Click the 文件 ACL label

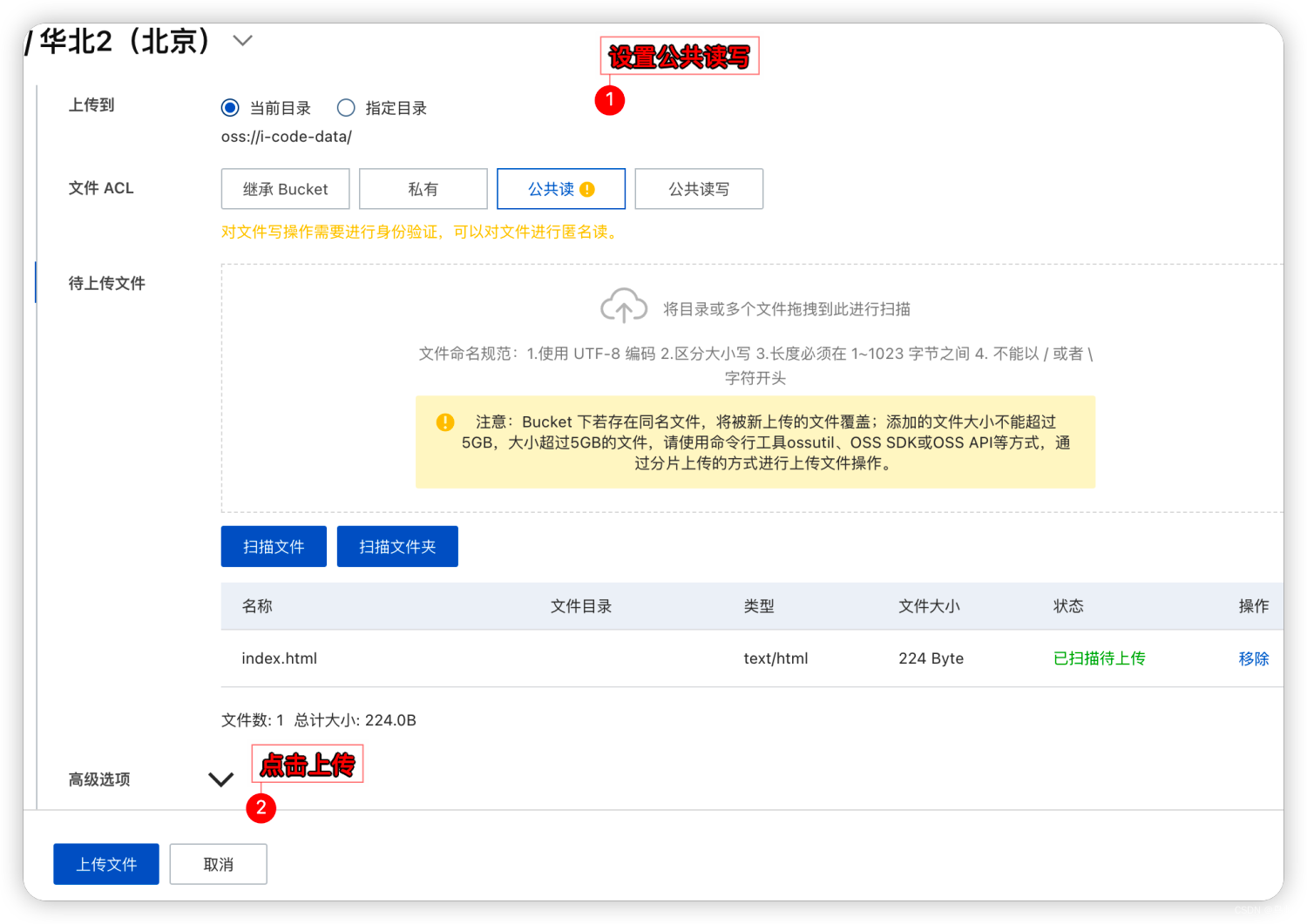point(101,188)
